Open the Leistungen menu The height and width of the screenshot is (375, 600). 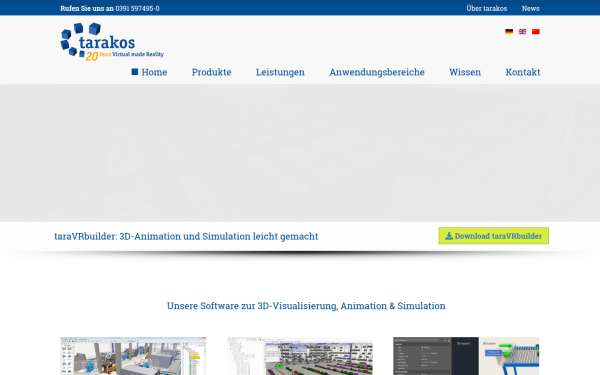[x=280, y=72]
